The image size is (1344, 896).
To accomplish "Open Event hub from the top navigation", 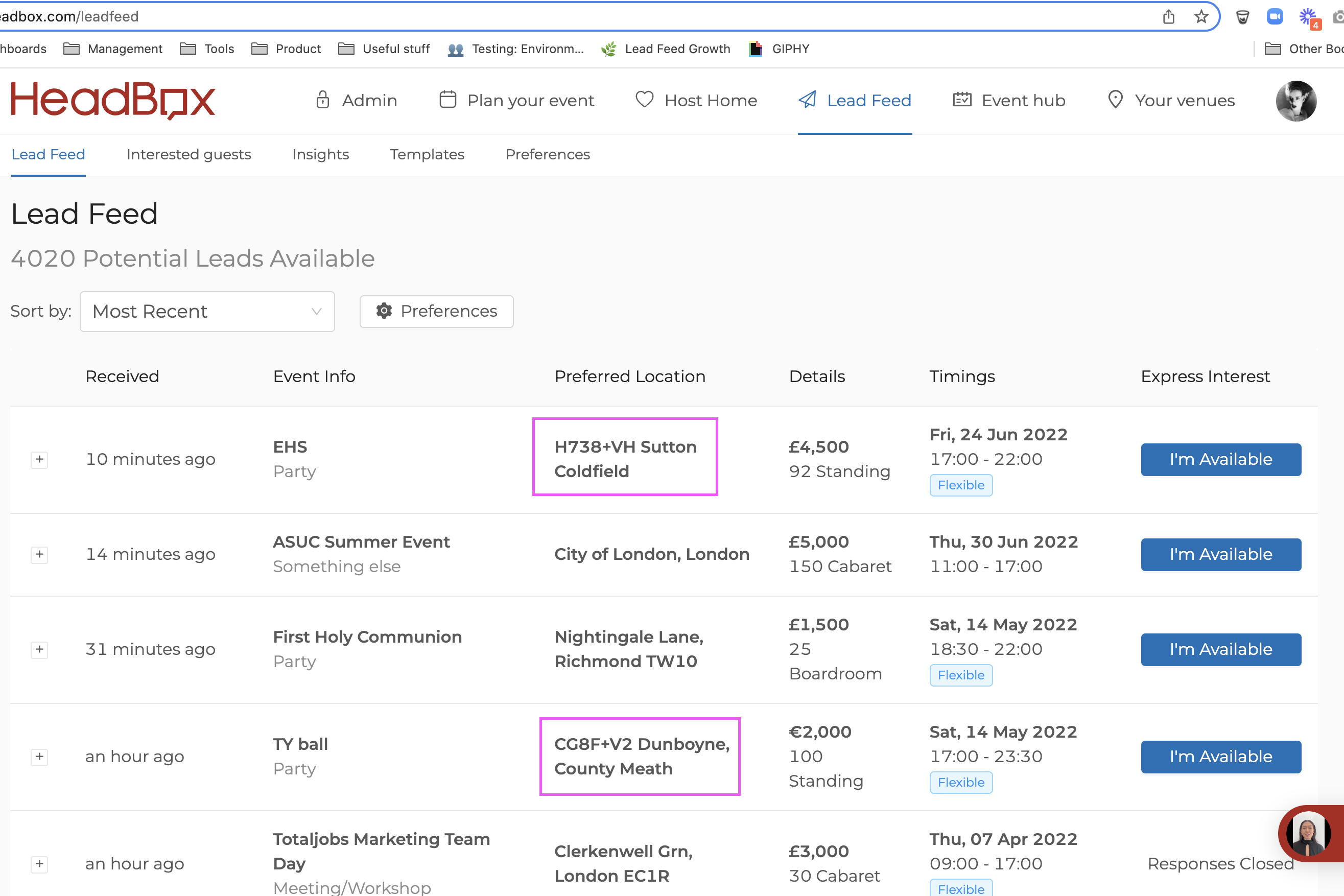I will coord(1009,101).
